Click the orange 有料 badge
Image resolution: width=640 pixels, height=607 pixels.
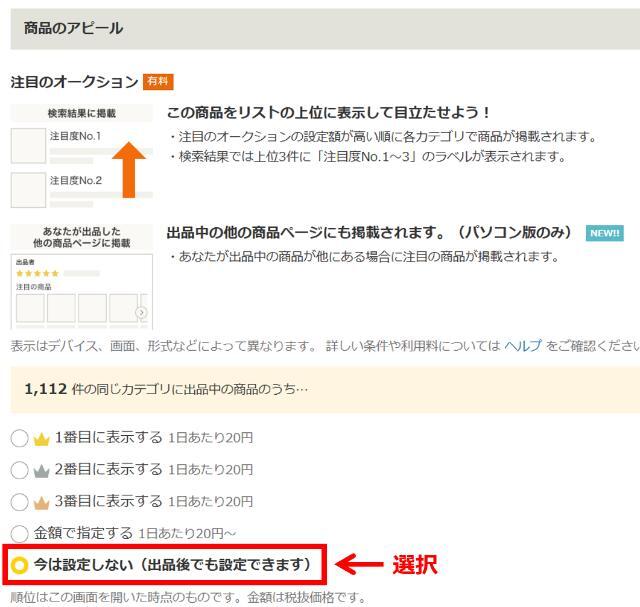158,82
